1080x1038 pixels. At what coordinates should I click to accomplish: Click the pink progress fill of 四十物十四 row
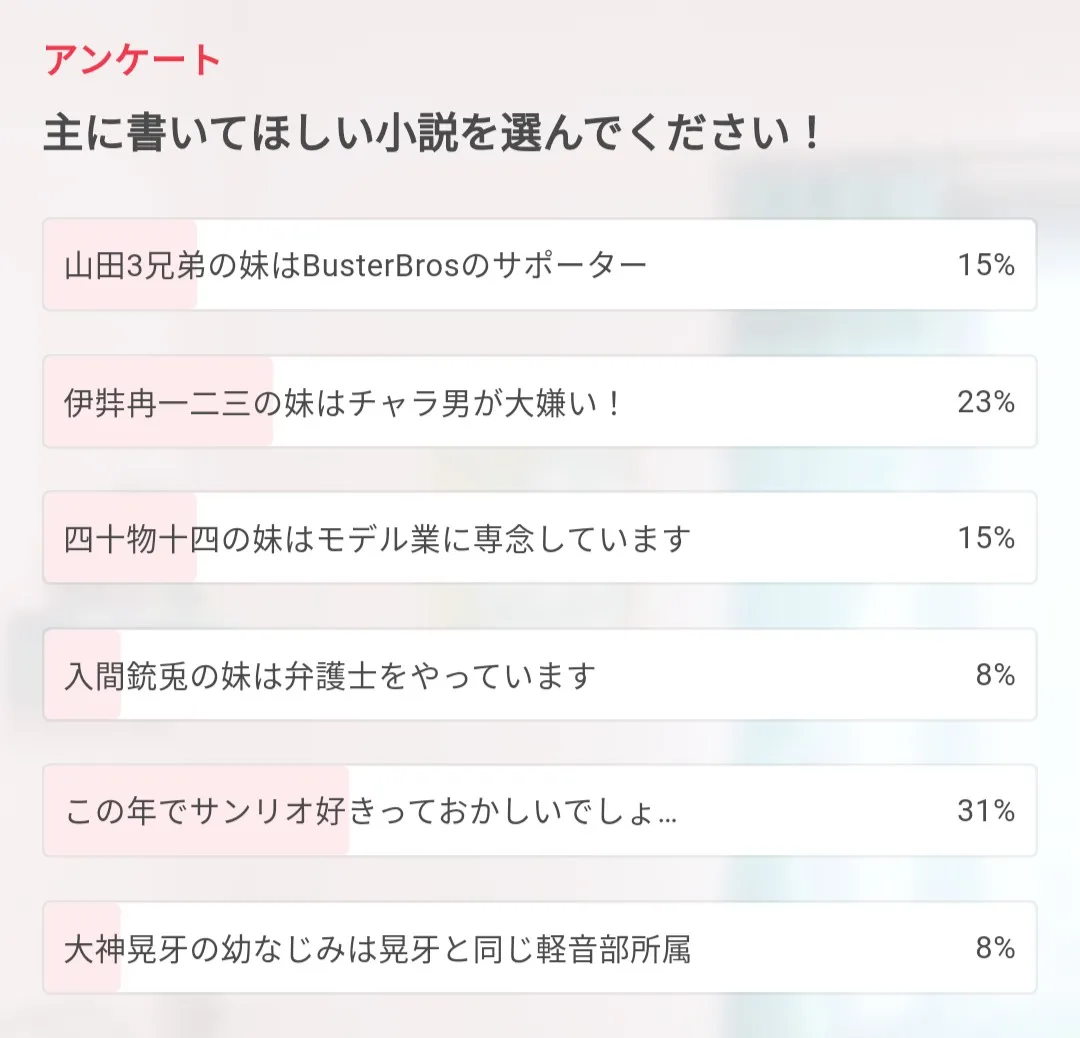[x=120, y=566]
